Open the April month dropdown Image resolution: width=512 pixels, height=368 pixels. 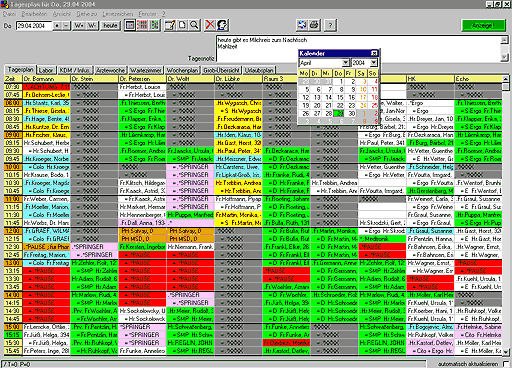[346, 62]
